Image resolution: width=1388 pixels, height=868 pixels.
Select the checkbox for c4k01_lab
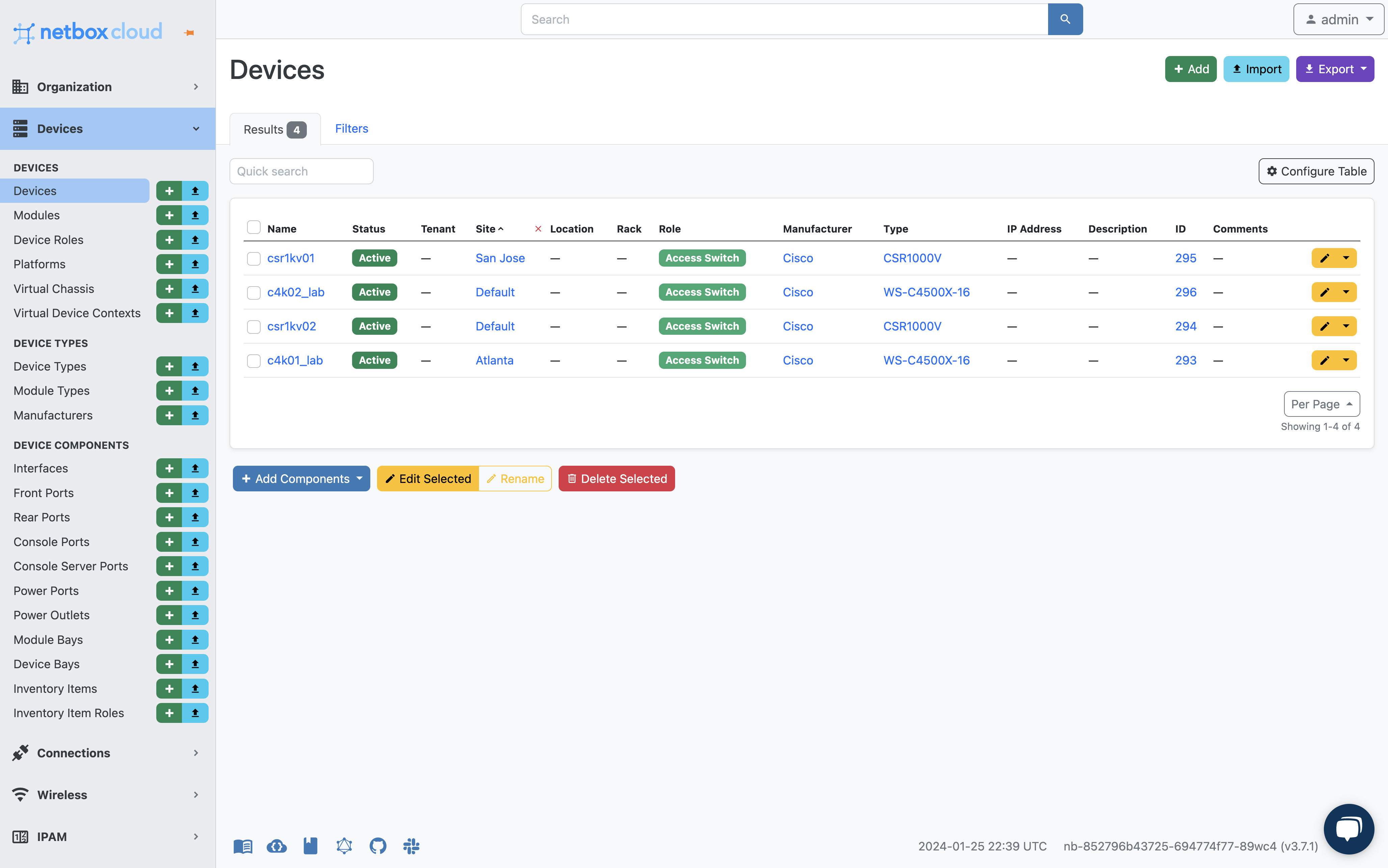253,361
